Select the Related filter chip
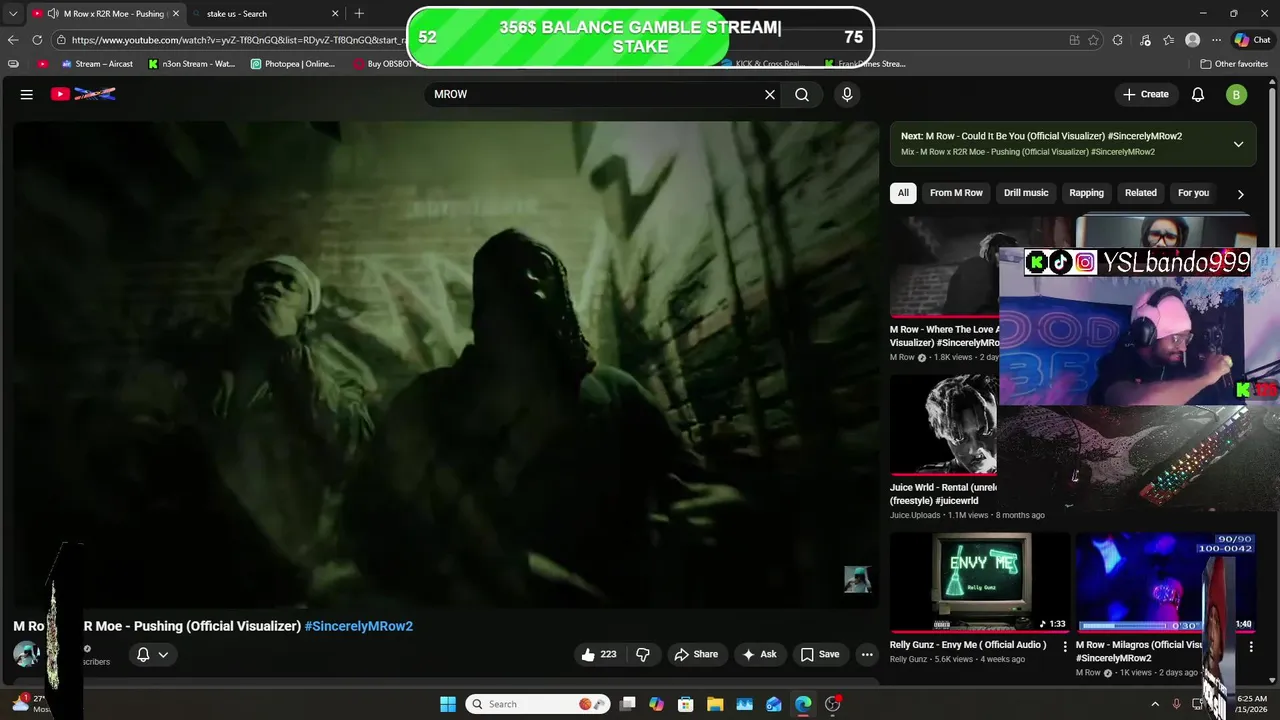 (x=1140, y=193)
